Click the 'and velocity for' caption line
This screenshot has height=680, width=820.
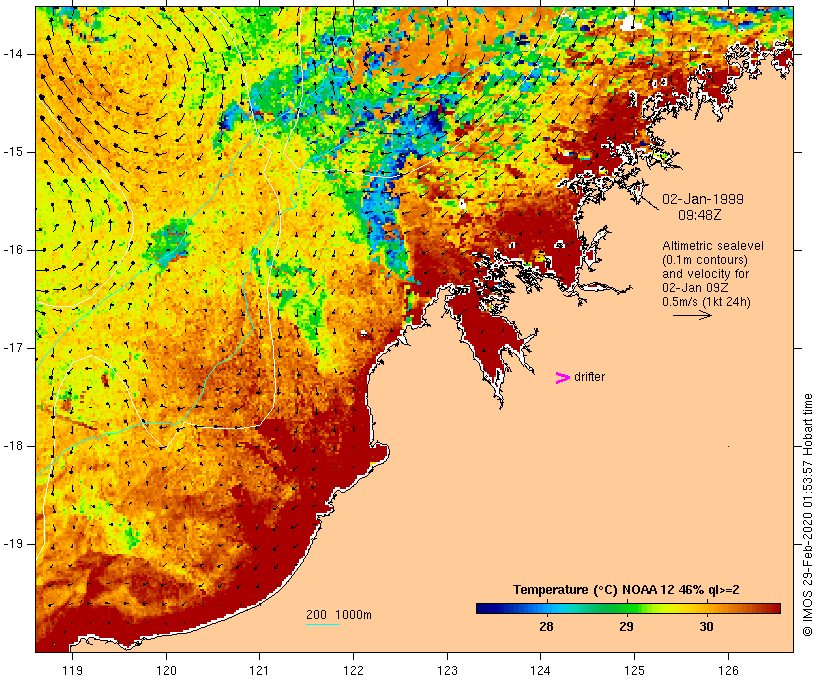pos(705,274)
